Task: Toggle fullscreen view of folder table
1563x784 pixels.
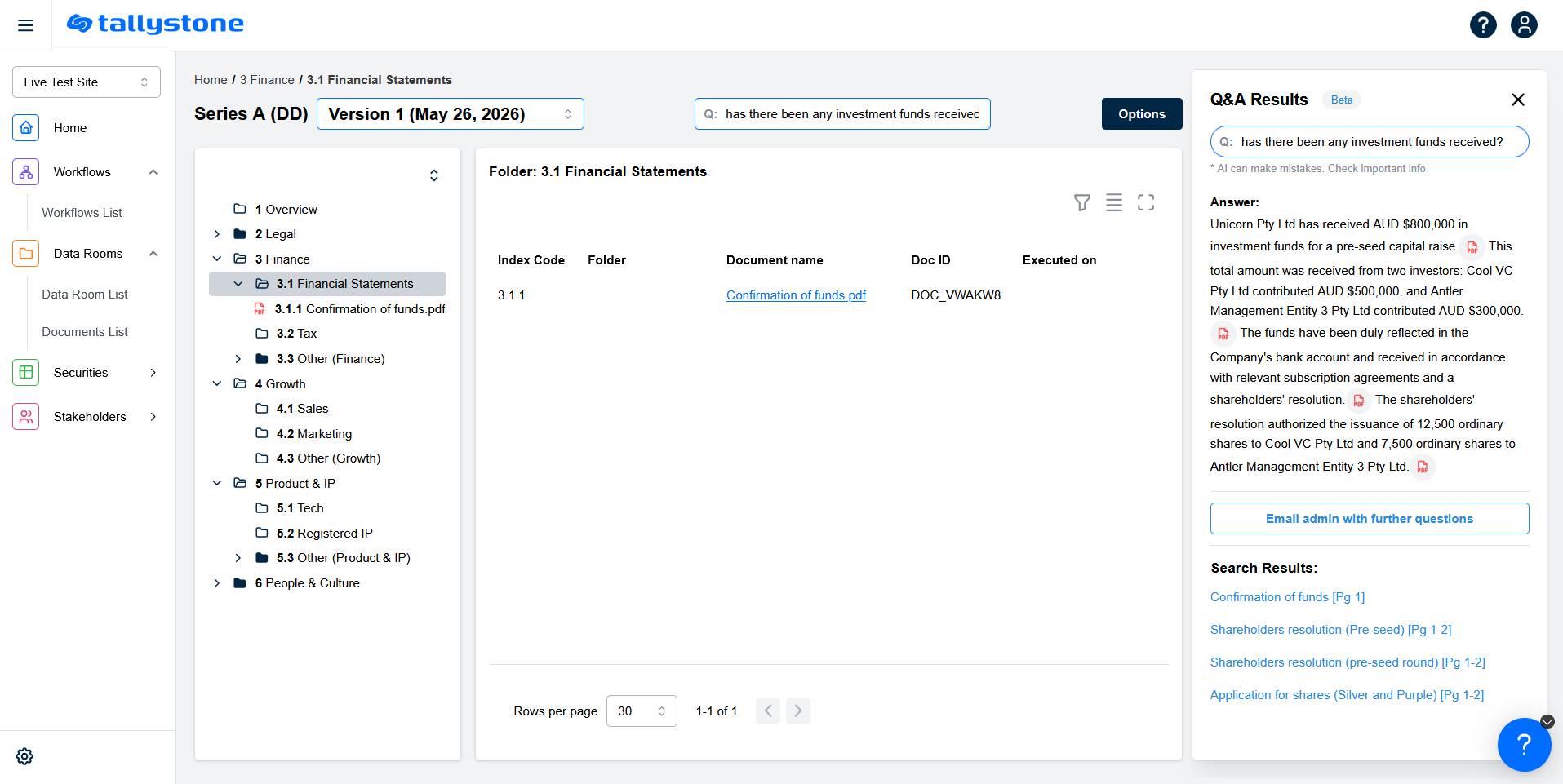Action: 1146,202
